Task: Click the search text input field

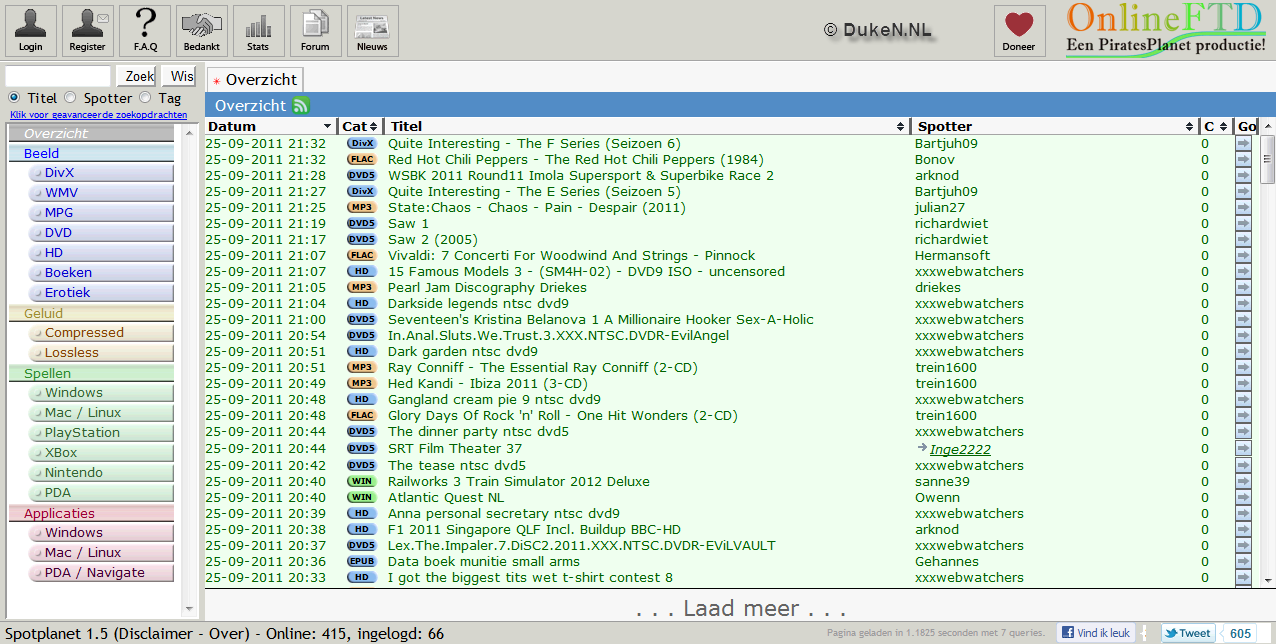Action: coord(58,76)
